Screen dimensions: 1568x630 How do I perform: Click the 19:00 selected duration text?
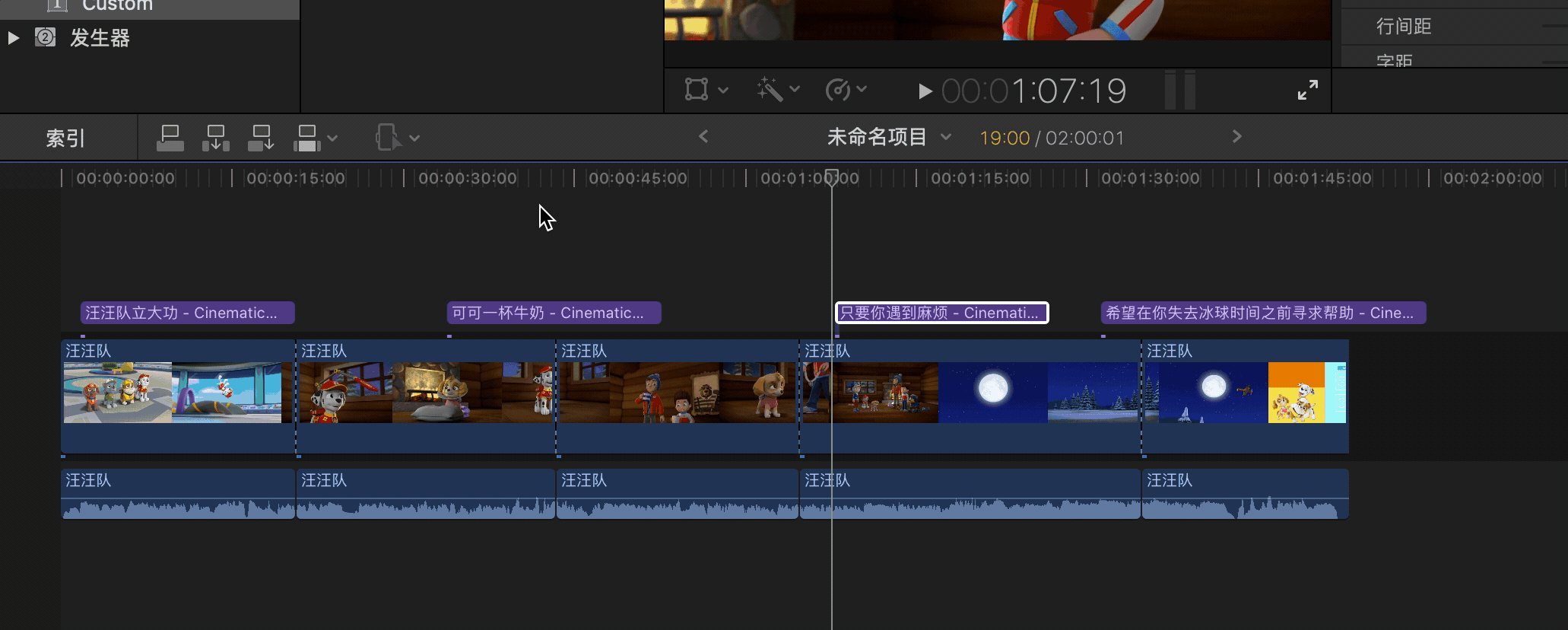point(1005,138)
